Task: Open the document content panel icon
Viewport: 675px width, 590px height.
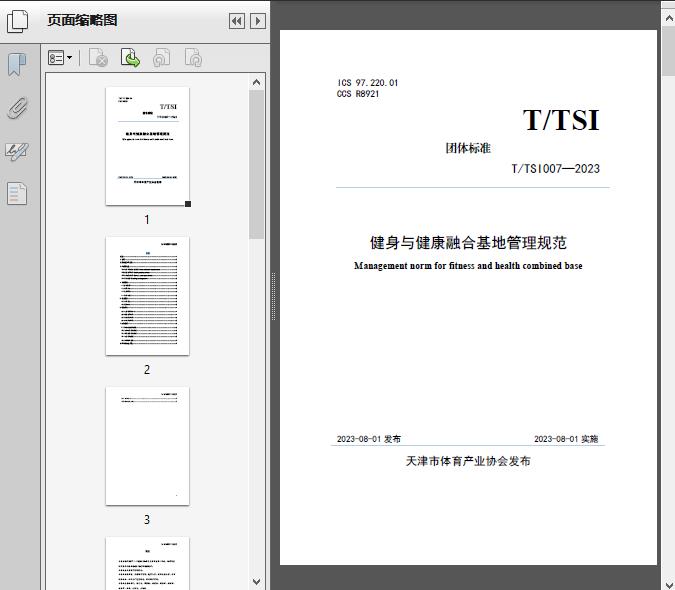Action: click(17, 193)
